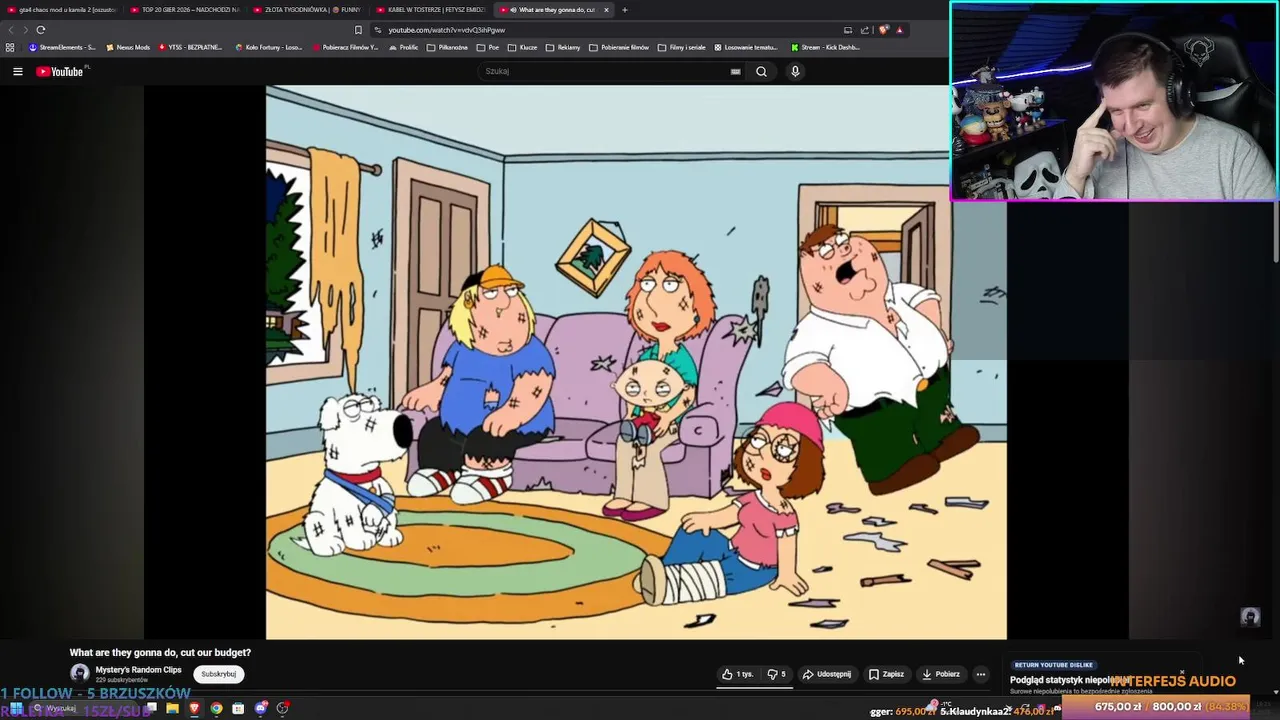The height and width of the screenshot is (720, 1280).
Task: Open the YTSS bookmark
Action: point(190,47)
